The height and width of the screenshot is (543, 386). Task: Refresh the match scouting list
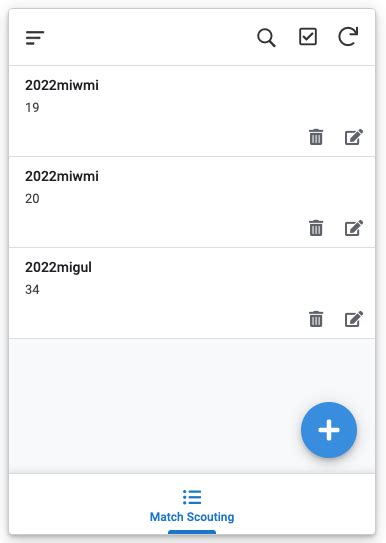(x=348, y=36)
